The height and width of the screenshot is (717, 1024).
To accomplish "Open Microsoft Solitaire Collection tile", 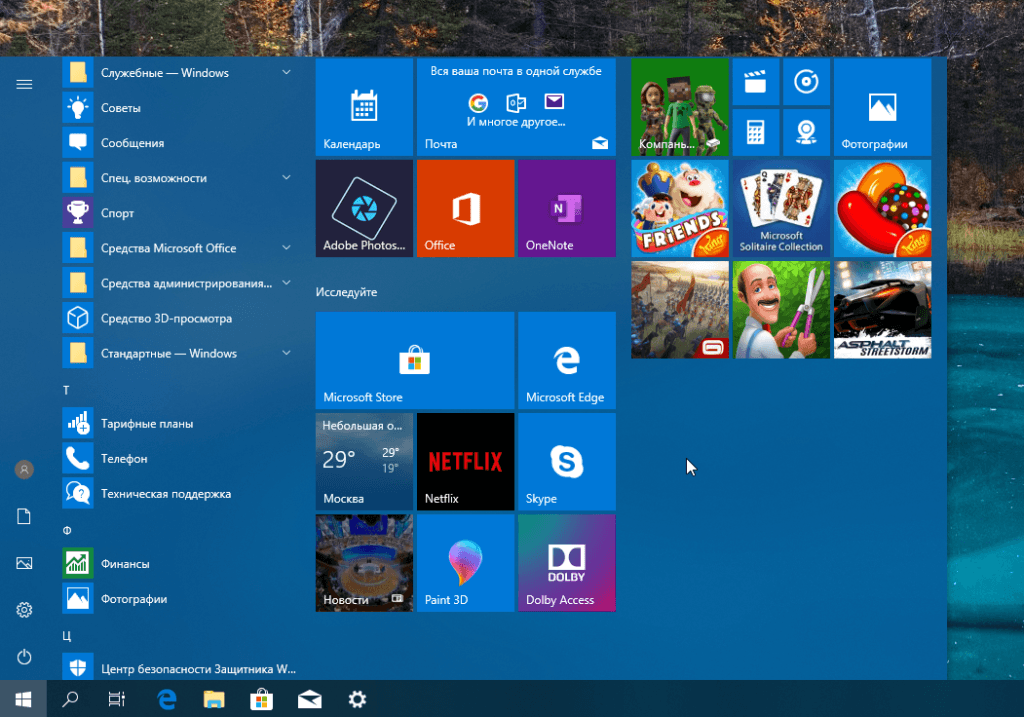I will point(781,208).
